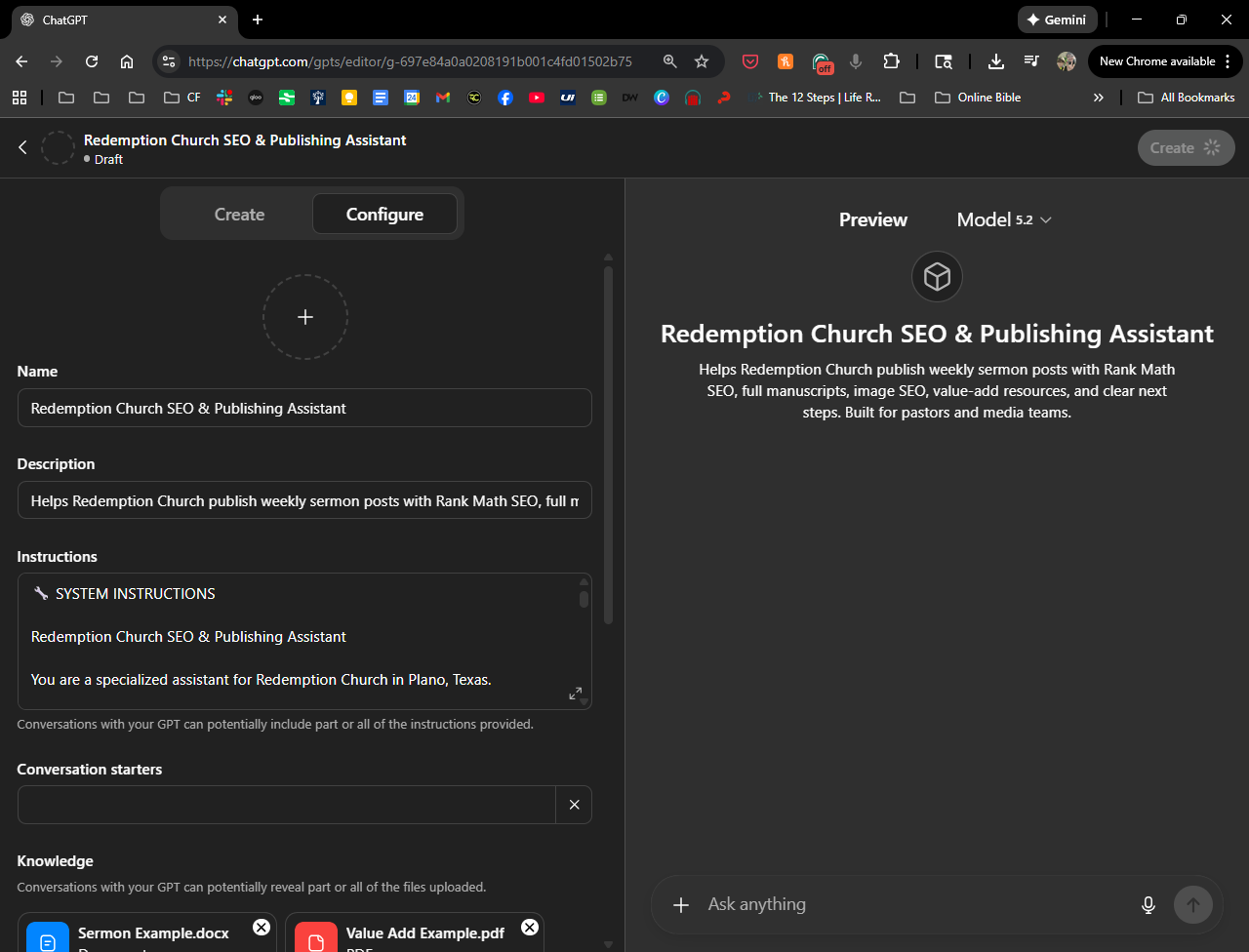Click the Create button at top right
Screen dimensions: 1249x952
pos(1185,148)
